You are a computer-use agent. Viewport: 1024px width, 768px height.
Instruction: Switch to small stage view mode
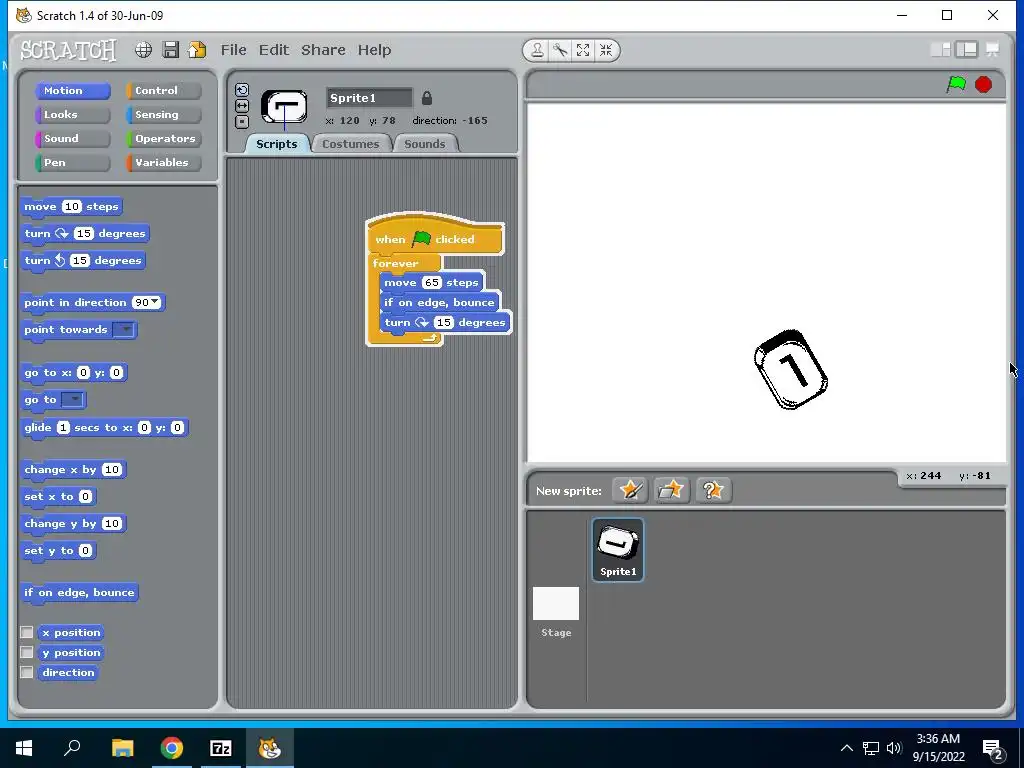coord(940,50)
